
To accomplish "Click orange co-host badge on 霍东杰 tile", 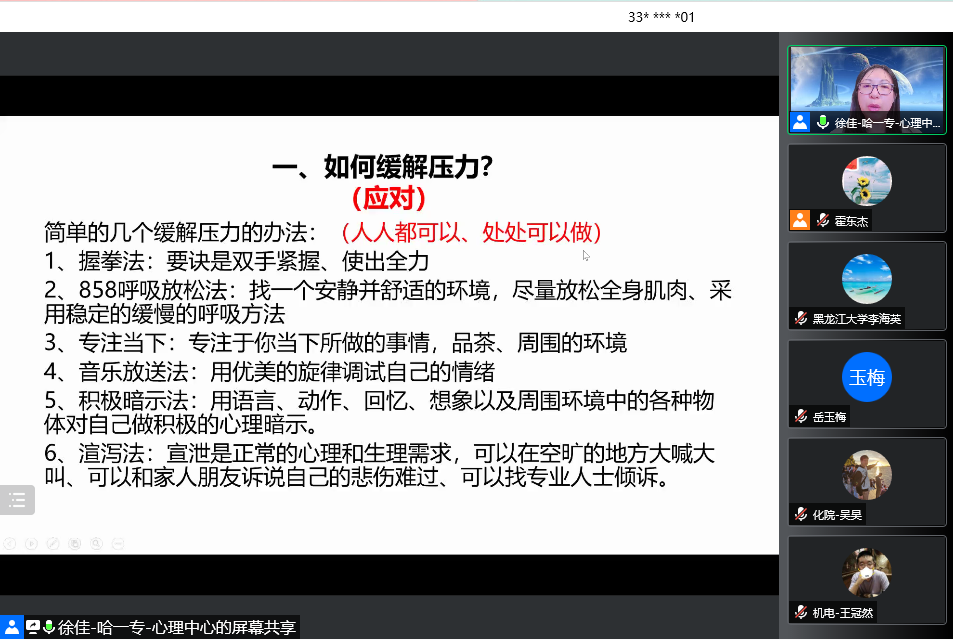I will coord(800,220).
